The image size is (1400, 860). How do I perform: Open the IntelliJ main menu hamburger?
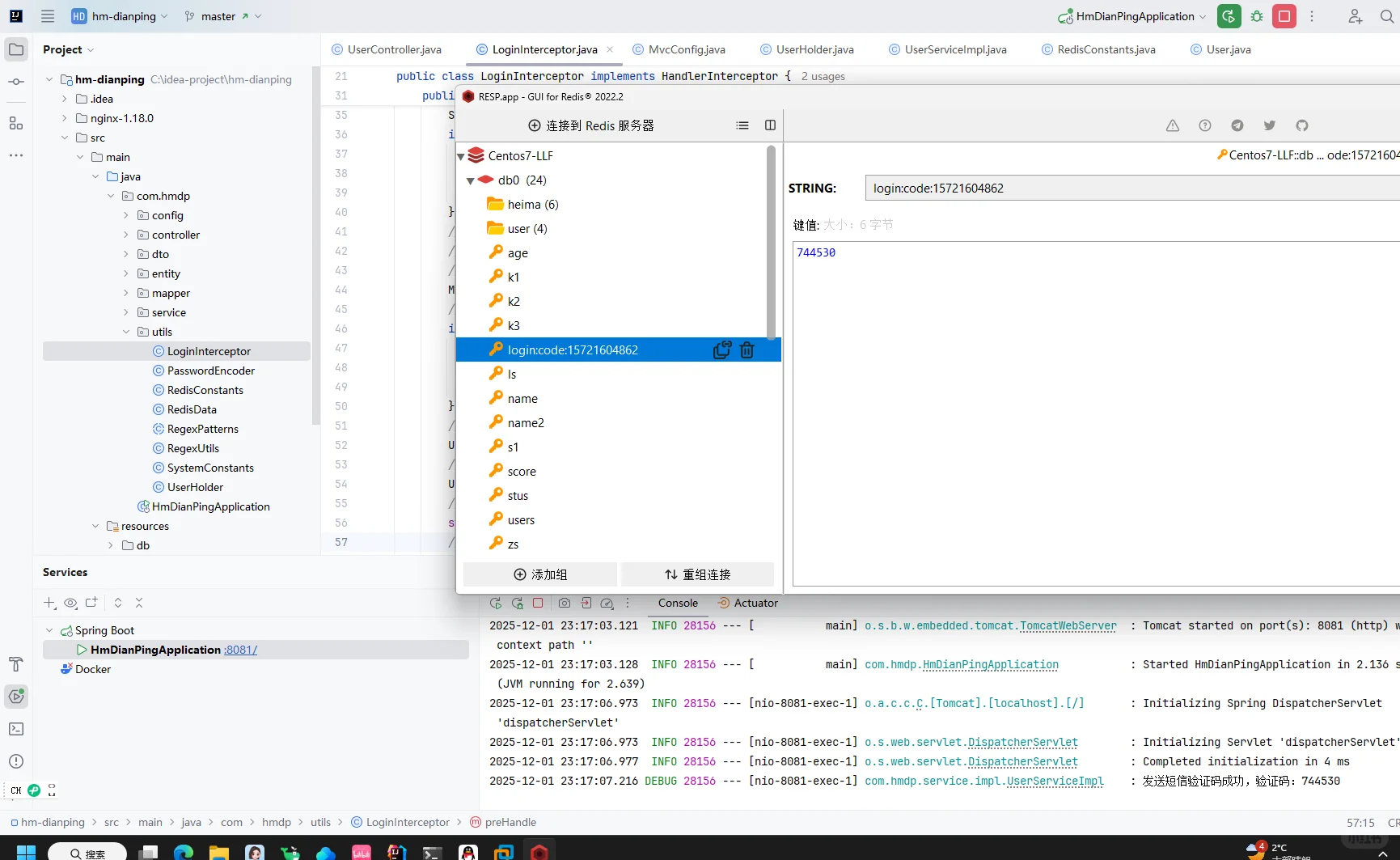click(48, 16)
